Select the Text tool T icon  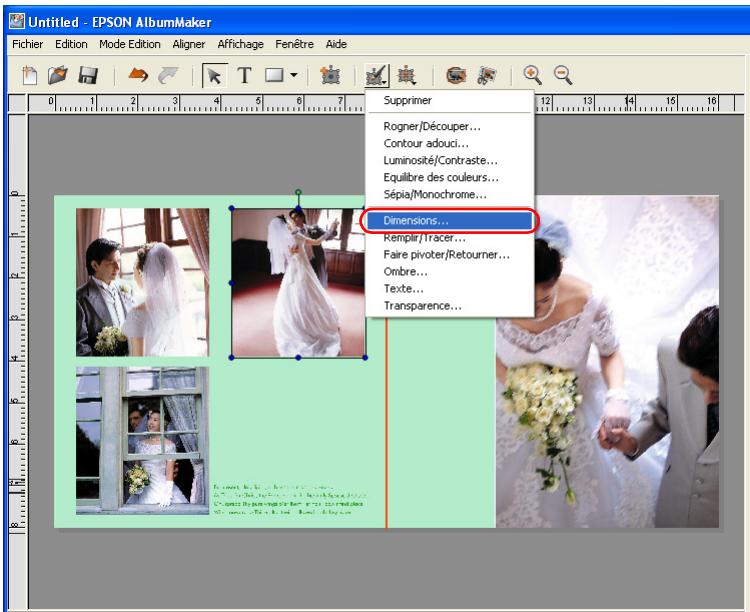click(x=244, y=76)
